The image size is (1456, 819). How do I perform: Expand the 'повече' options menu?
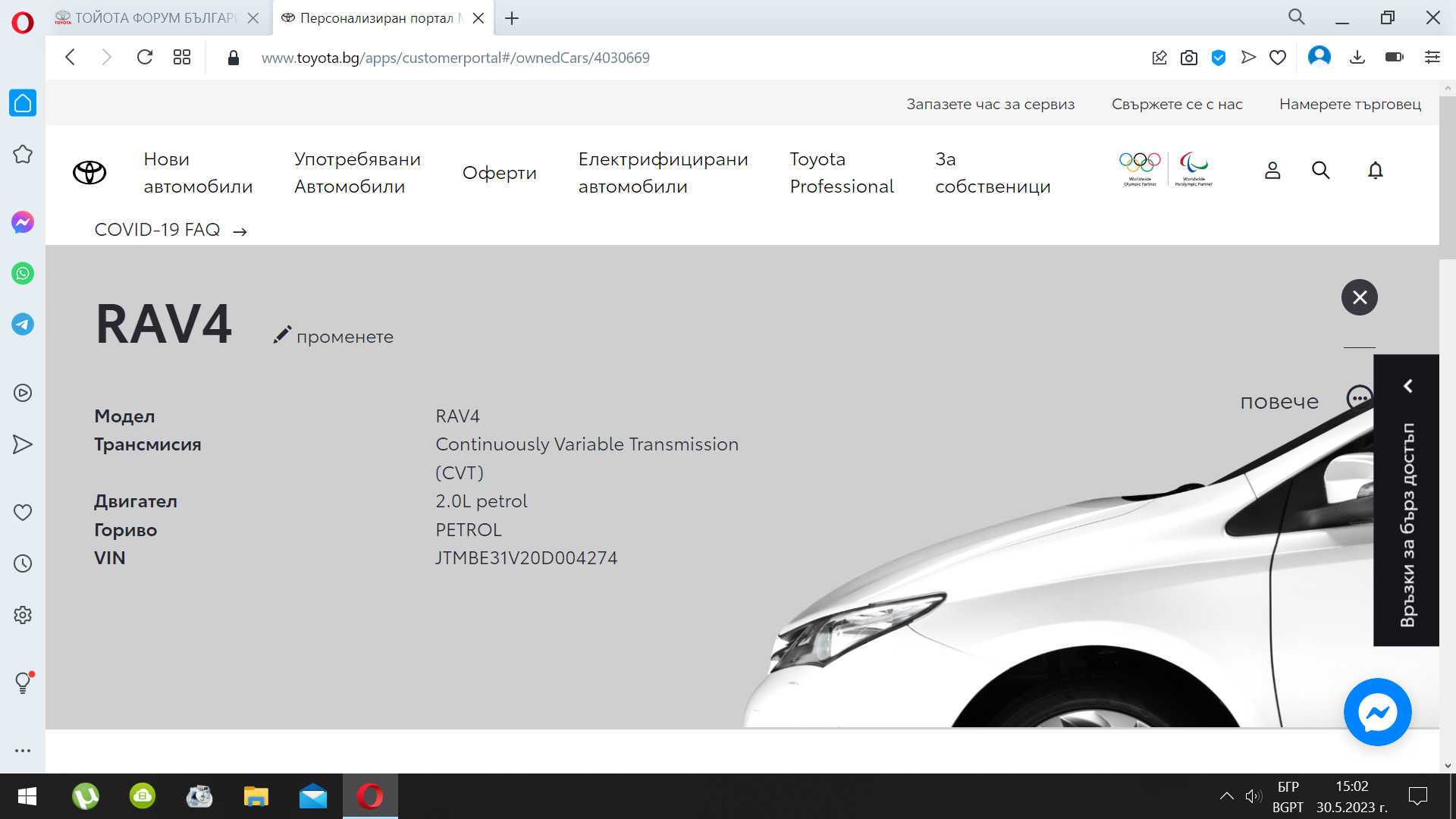coord(1359,397)
